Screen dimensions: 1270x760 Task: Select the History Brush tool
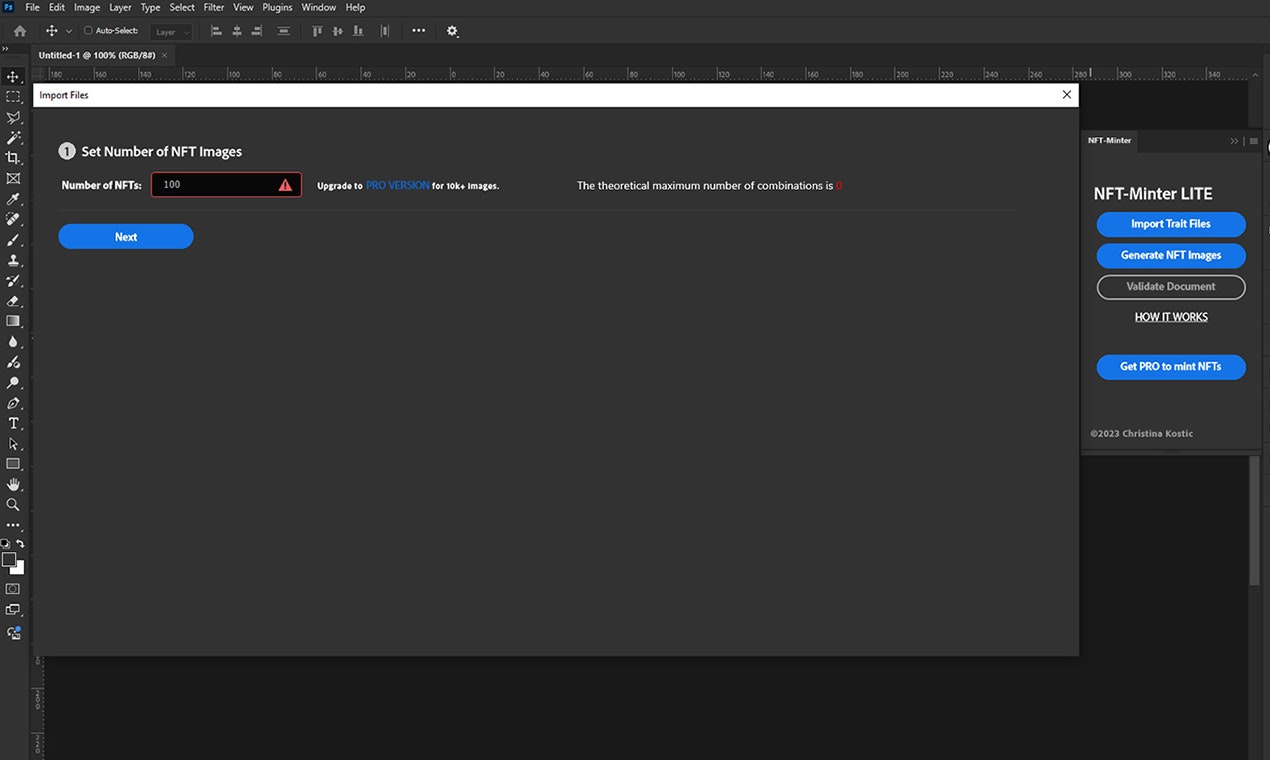13,281
